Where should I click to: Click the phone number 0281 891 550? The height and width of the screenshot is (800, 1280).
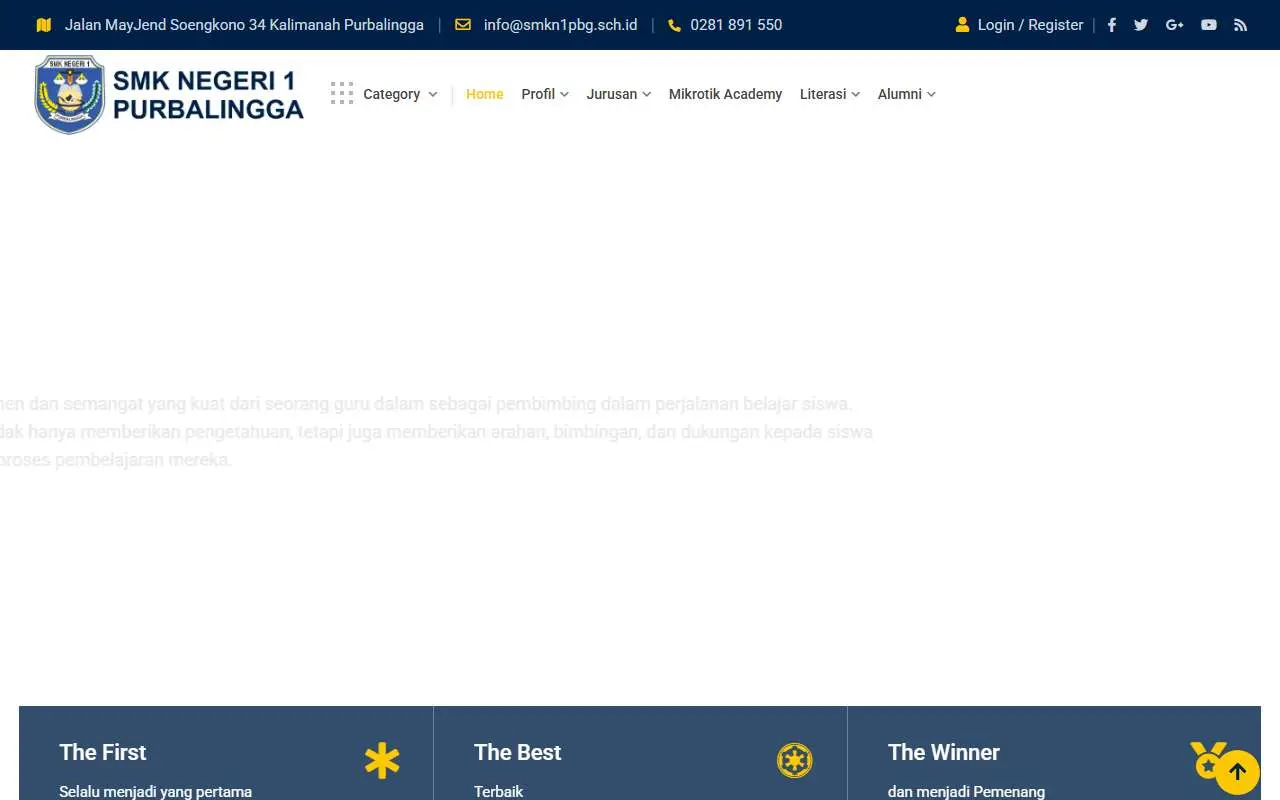tap(736, 25)
